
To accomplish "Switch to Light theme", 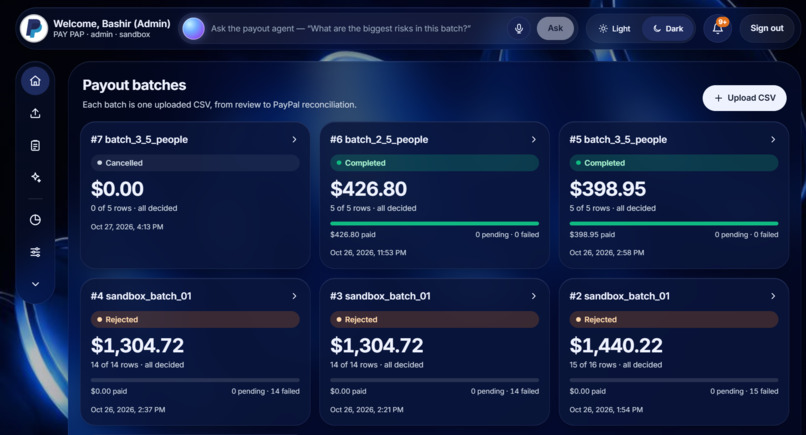I will [x=614, y=29].
